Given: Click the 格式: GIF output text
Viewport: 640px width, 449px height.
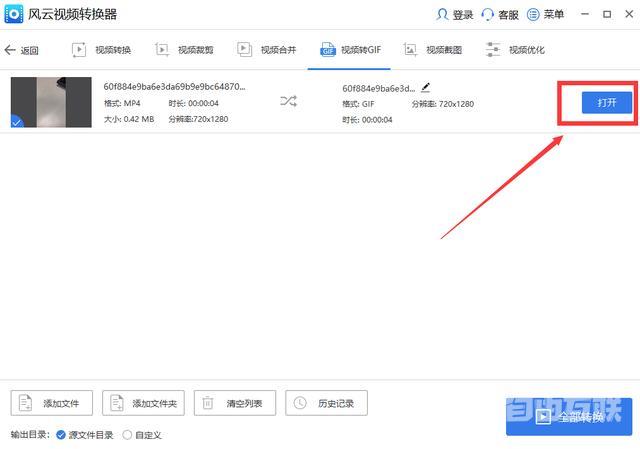Looking at the screenshot, I should (358, 104).
